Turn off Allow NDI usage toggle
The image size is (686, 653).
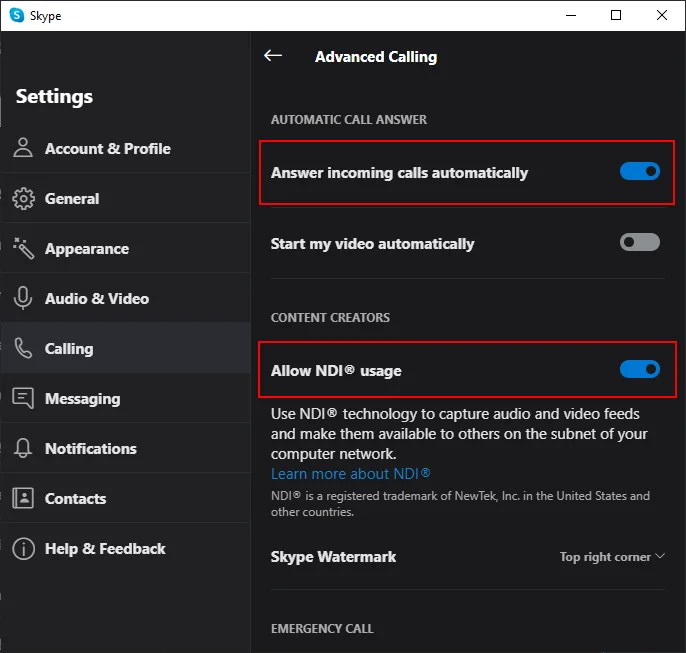640,369
